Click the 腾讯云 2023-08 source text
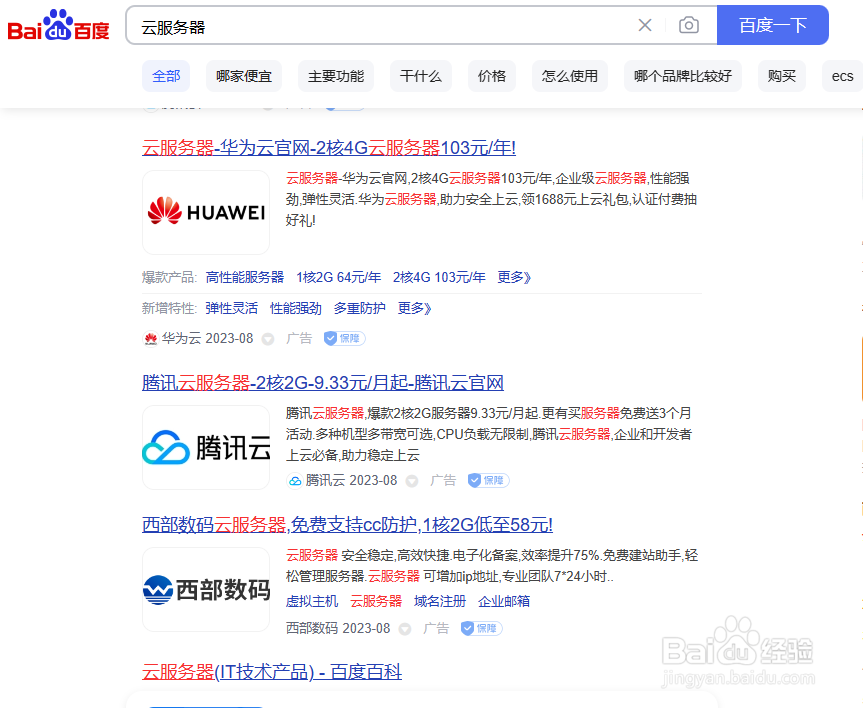 pyautogui.click(x=351, y=481)
